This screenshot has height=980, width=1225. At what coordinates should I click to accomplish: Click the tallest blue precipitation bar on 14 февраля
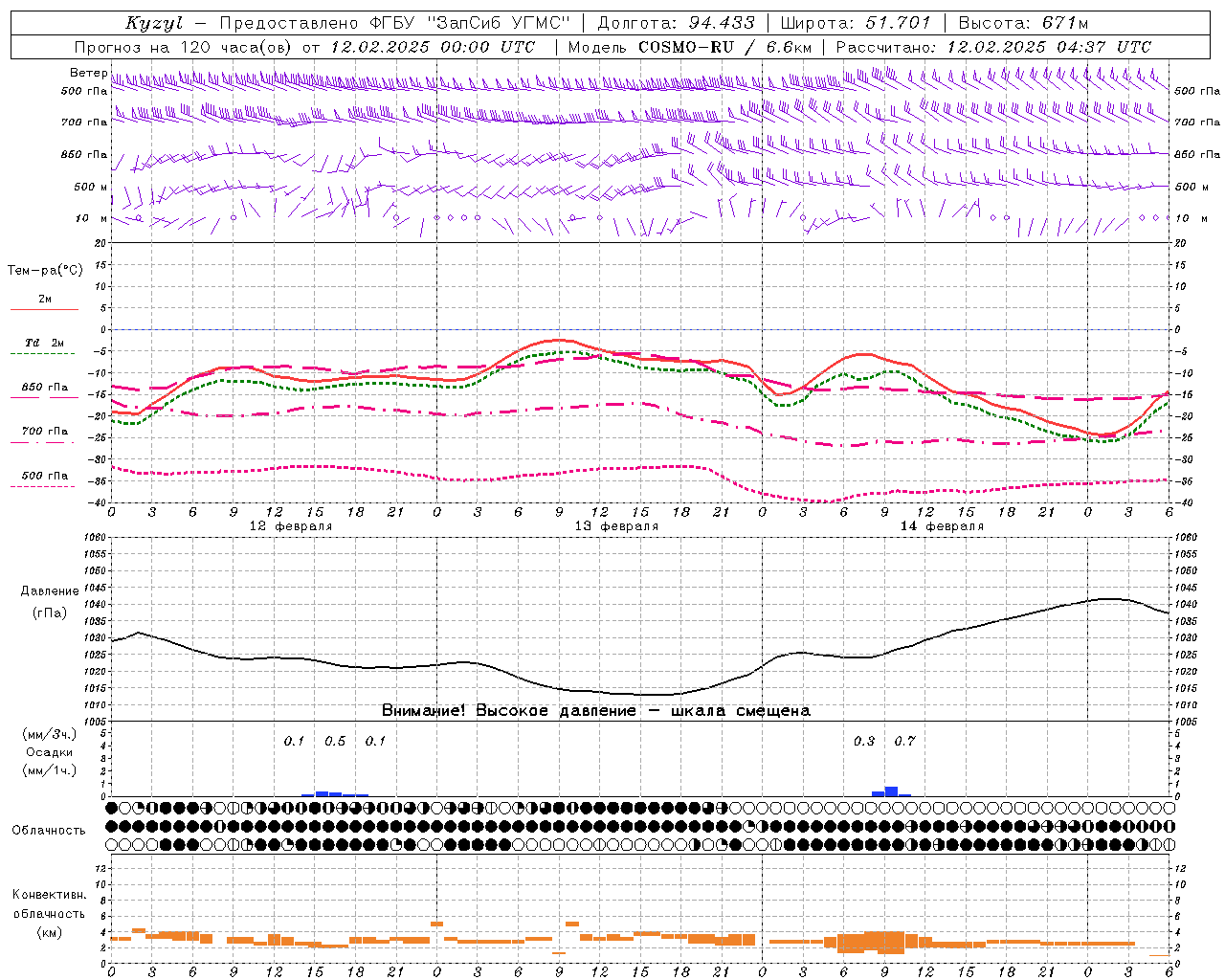coord(891,791)
